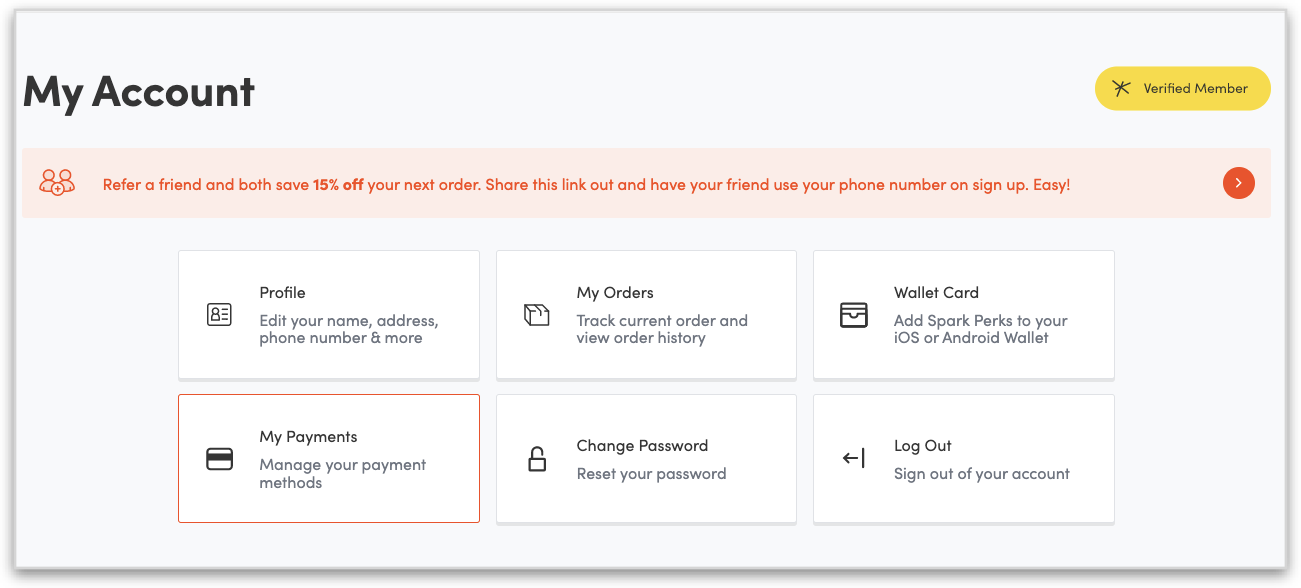Click the My Payments credit card icon

(219, 459)
